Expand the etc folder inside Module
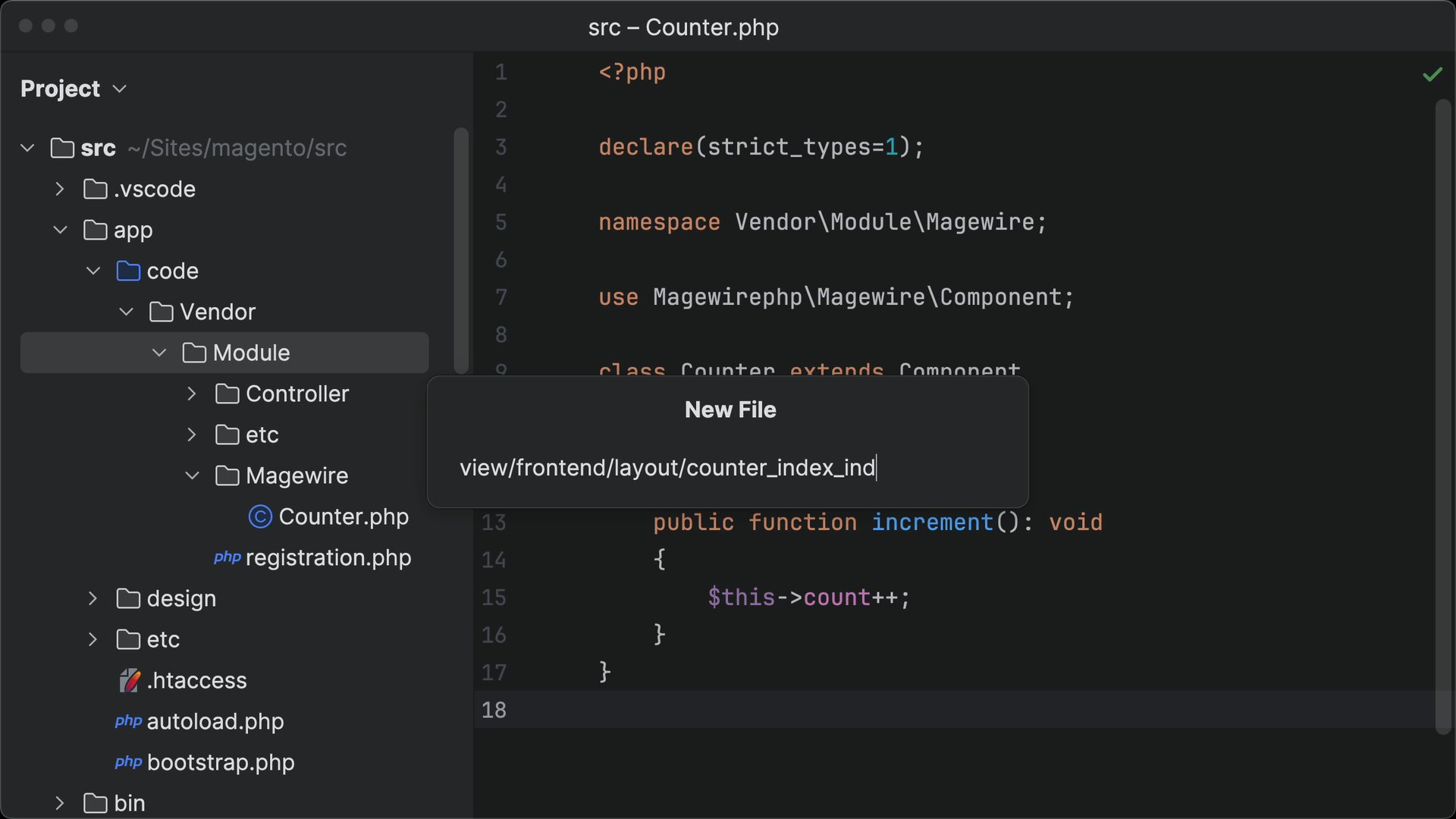Viewport: 1456px width, 819px height. click(192, 435)
